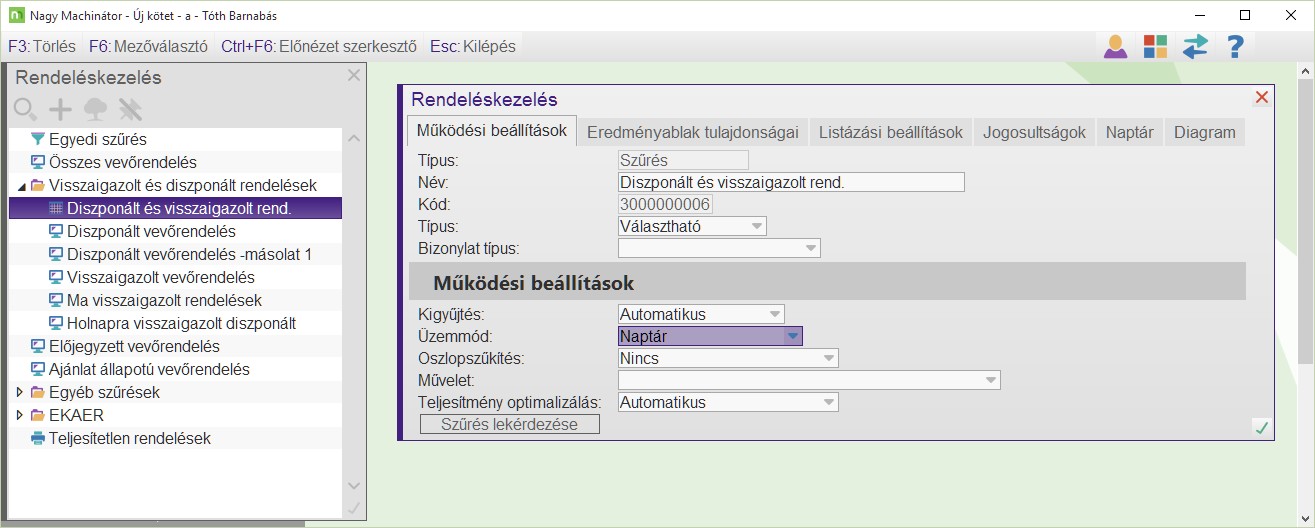Click the plus icon in the left panel

click(61, 109)
